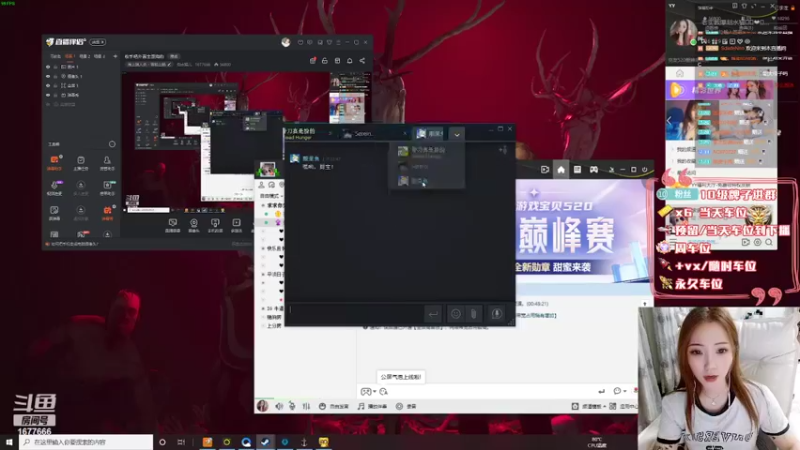This screenshot has height=450, width=800.
Task: Toggle the YY microphone icon
Action: point(292,406)
